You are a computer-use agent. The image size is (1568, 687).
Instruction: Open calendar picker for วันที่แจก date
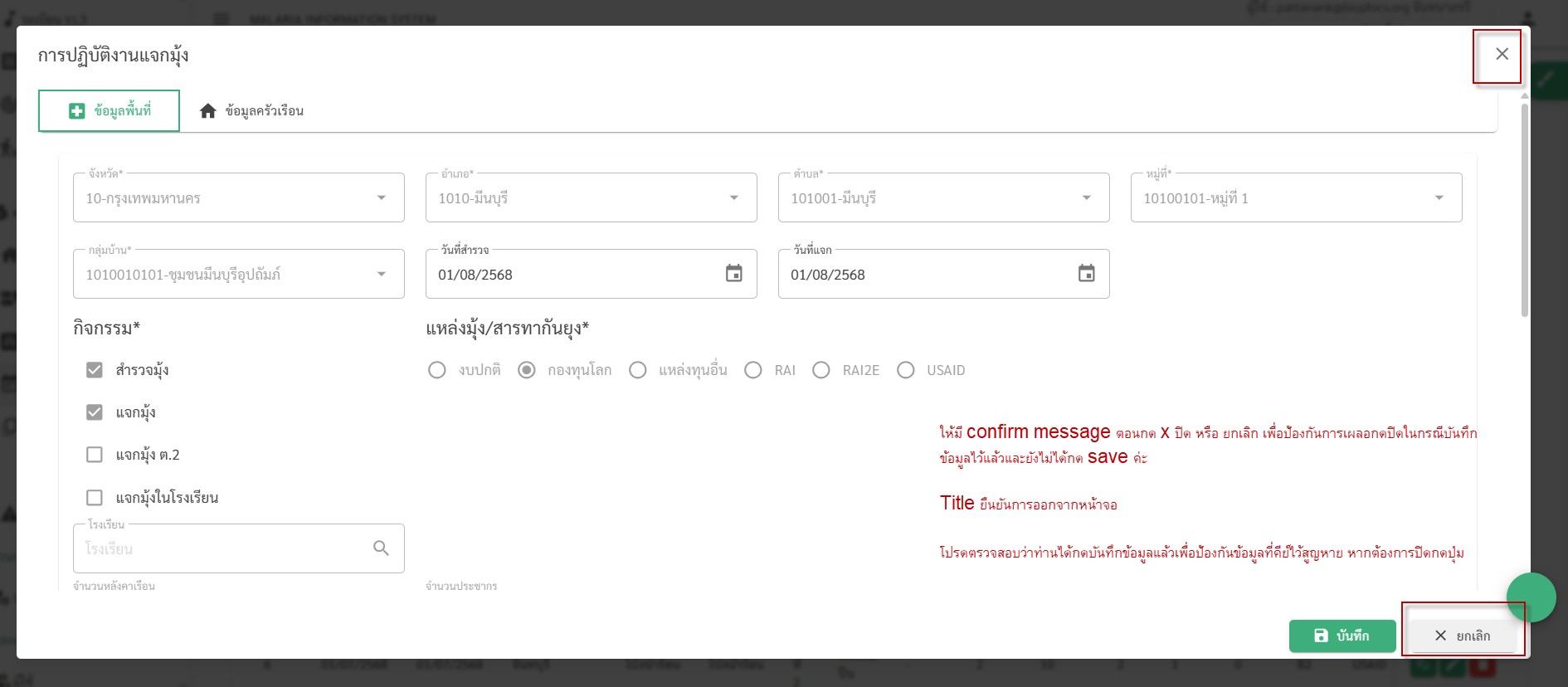coord(1086,274)
